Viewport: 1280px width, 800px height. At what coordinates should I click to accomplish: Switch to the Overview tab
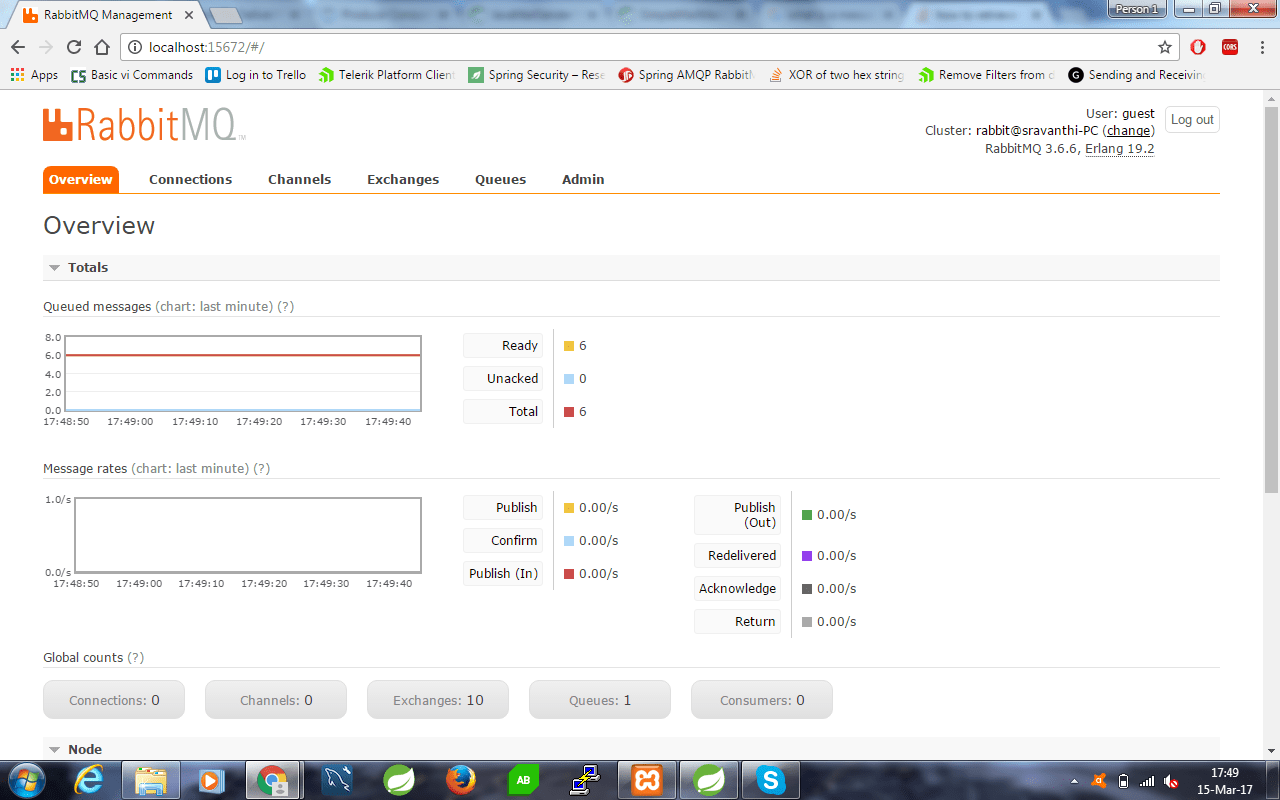tap(80, 180)
